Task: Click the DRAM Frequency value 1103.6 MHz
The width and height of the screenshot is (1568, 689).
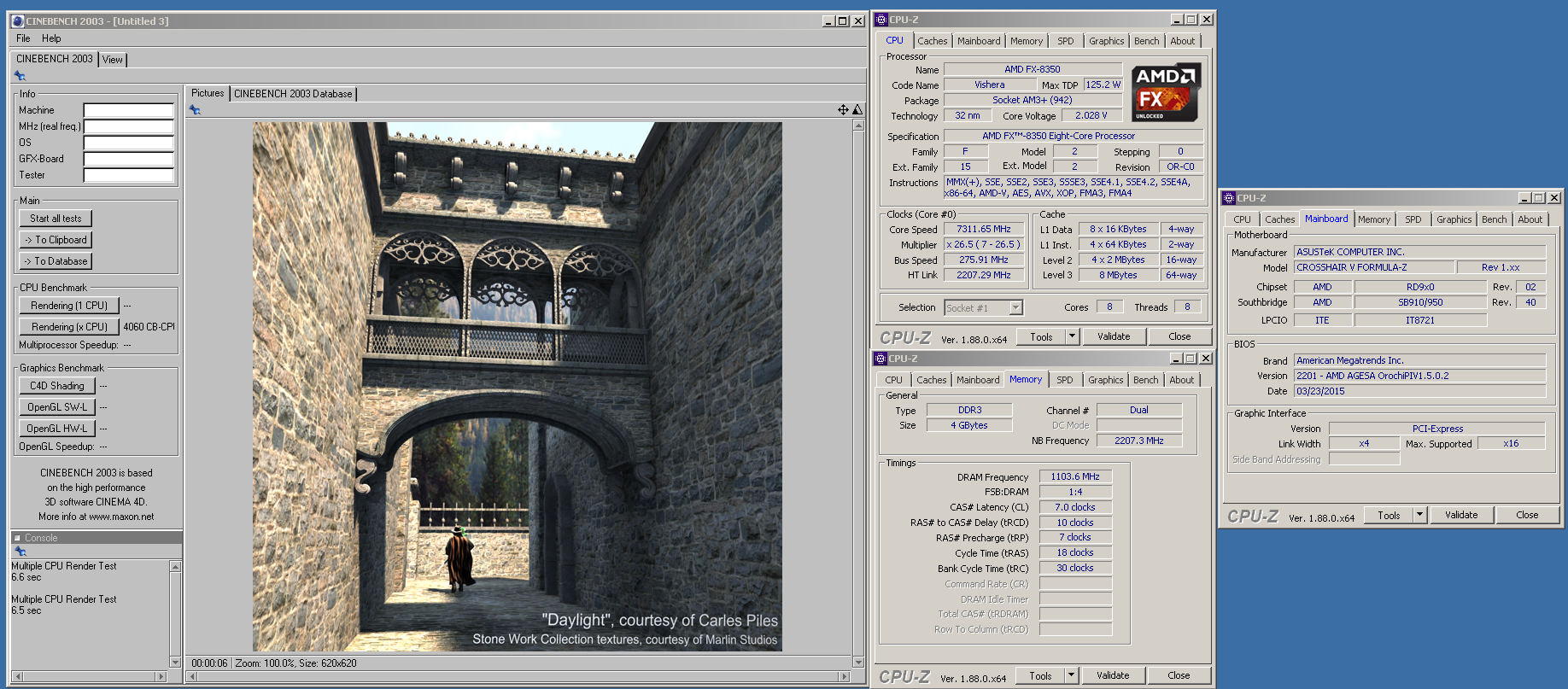Action: tap(1075, 476)
